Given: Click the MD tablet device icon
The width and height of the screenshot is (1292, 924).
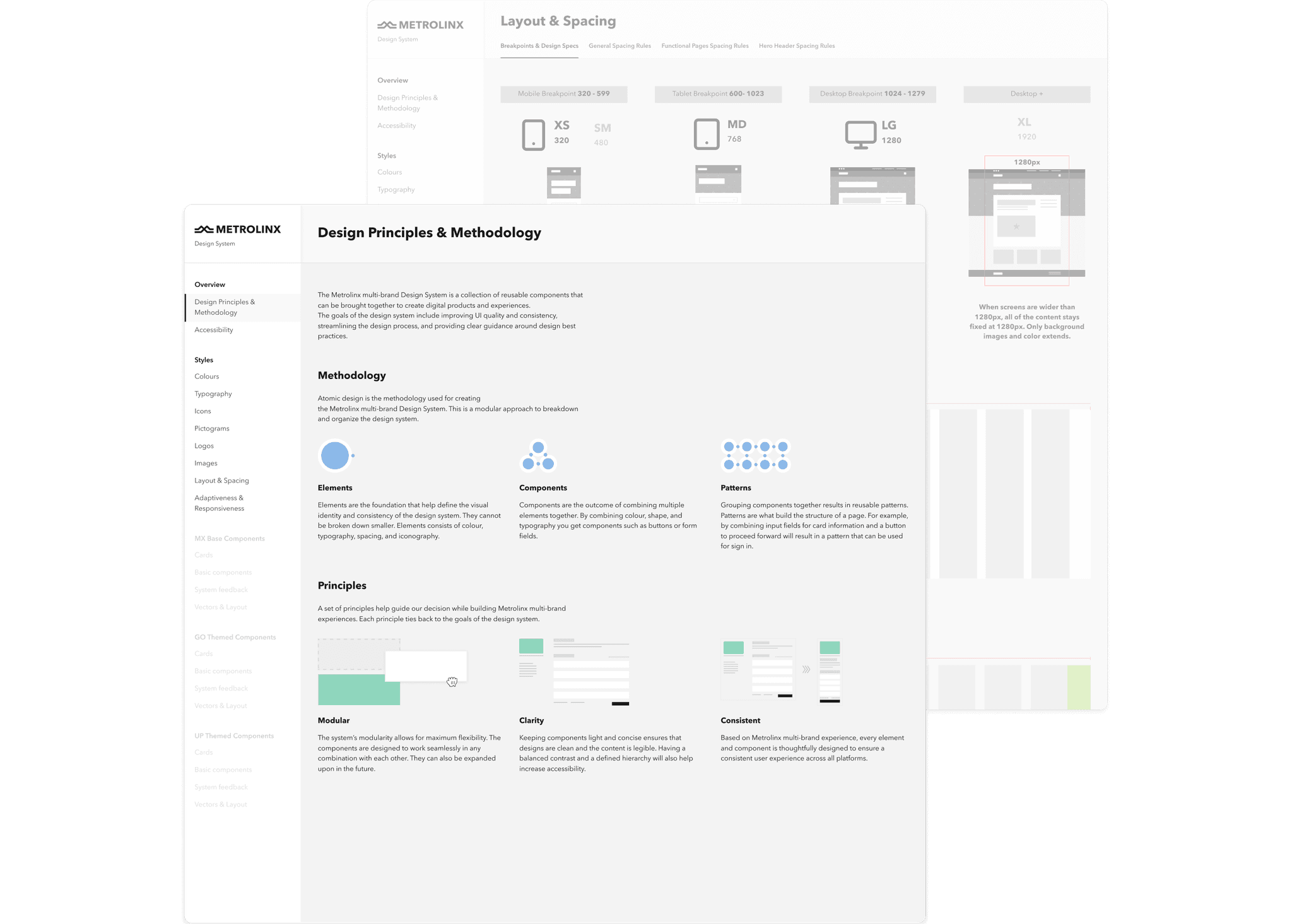Looking at the screenshot, I should tap(706, 134).
